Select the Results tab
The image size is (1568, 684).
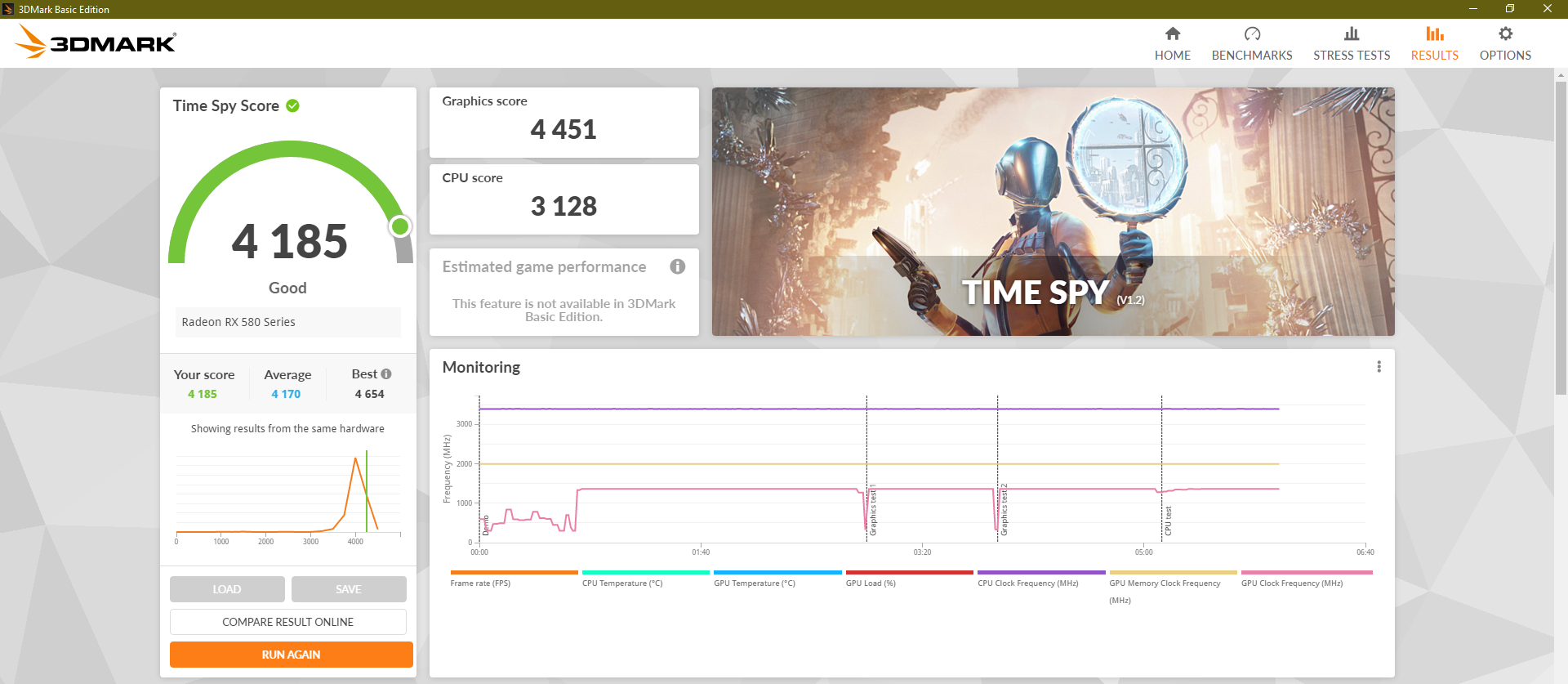click(1434, 43)
